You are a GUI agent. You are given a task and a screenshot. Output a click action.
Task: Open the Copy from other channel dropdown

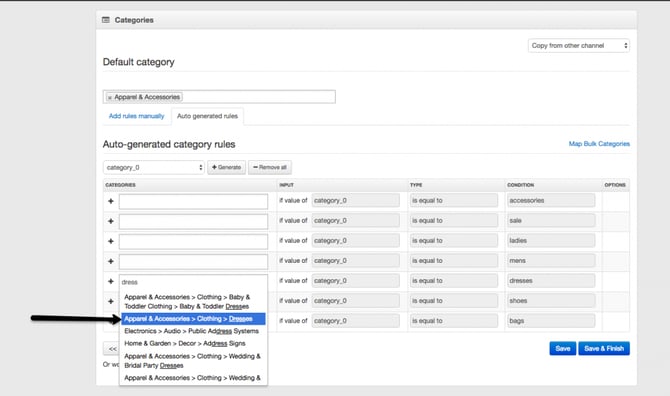[x=579, y=46]
